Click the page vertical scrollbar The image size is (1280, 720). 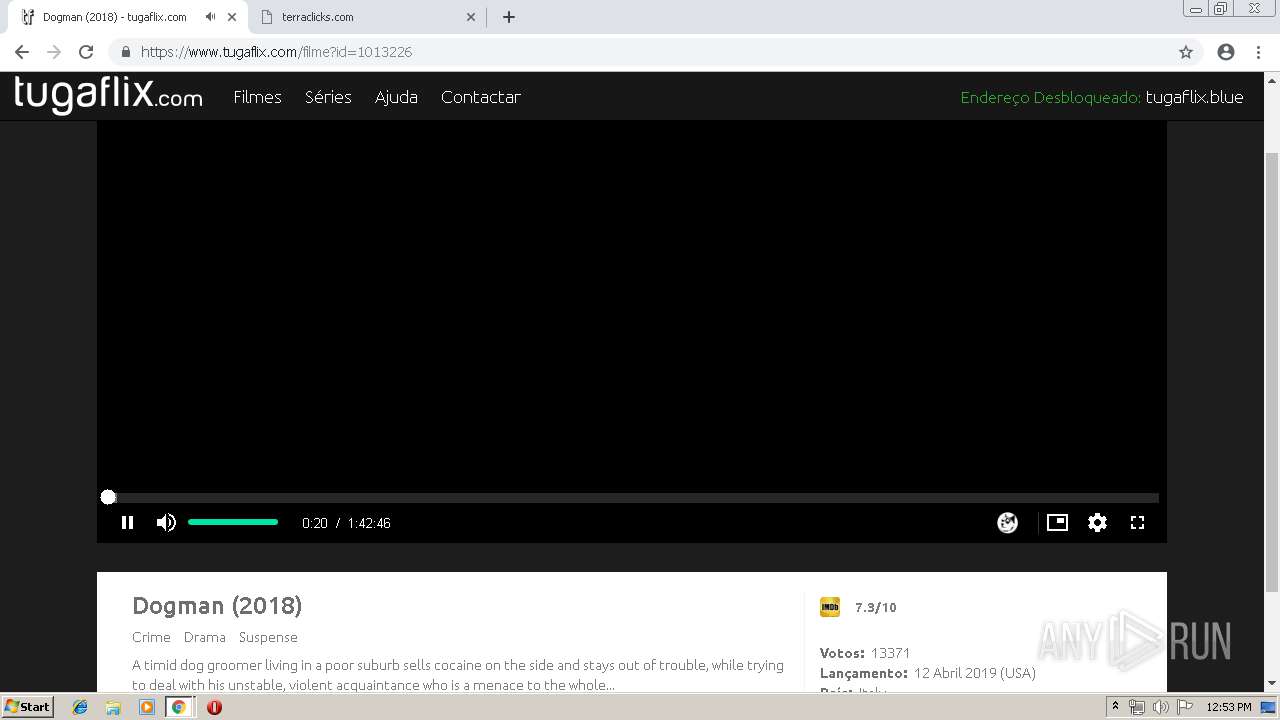pyautogui.click(x=1272, y=372)
